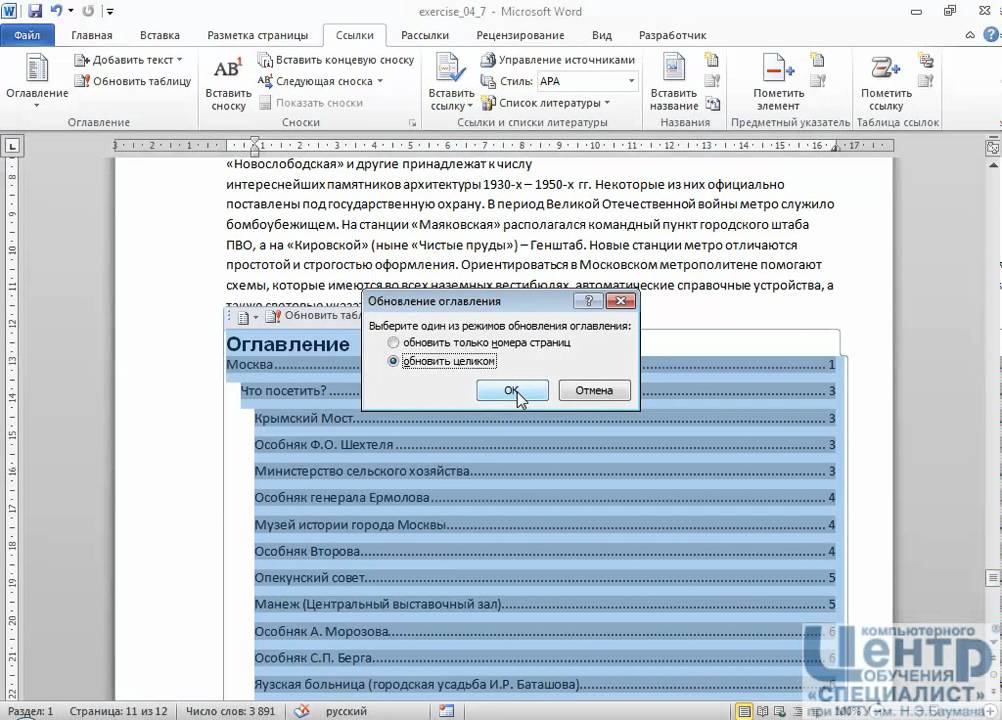
Task: Click the tab selector L button on ruler
Action: (12, 146)
